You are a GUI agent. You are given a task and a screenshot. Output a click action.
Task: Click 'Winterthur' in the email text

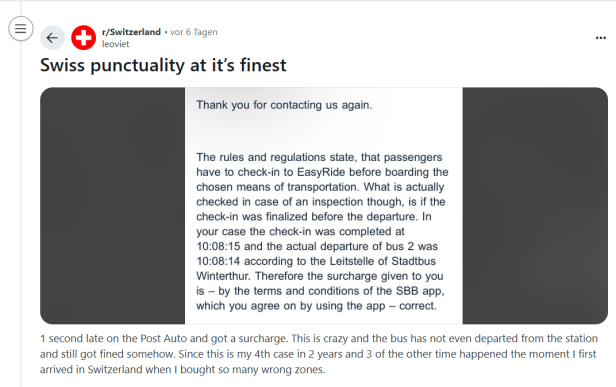pyautogui.click(x=223, y=276)
